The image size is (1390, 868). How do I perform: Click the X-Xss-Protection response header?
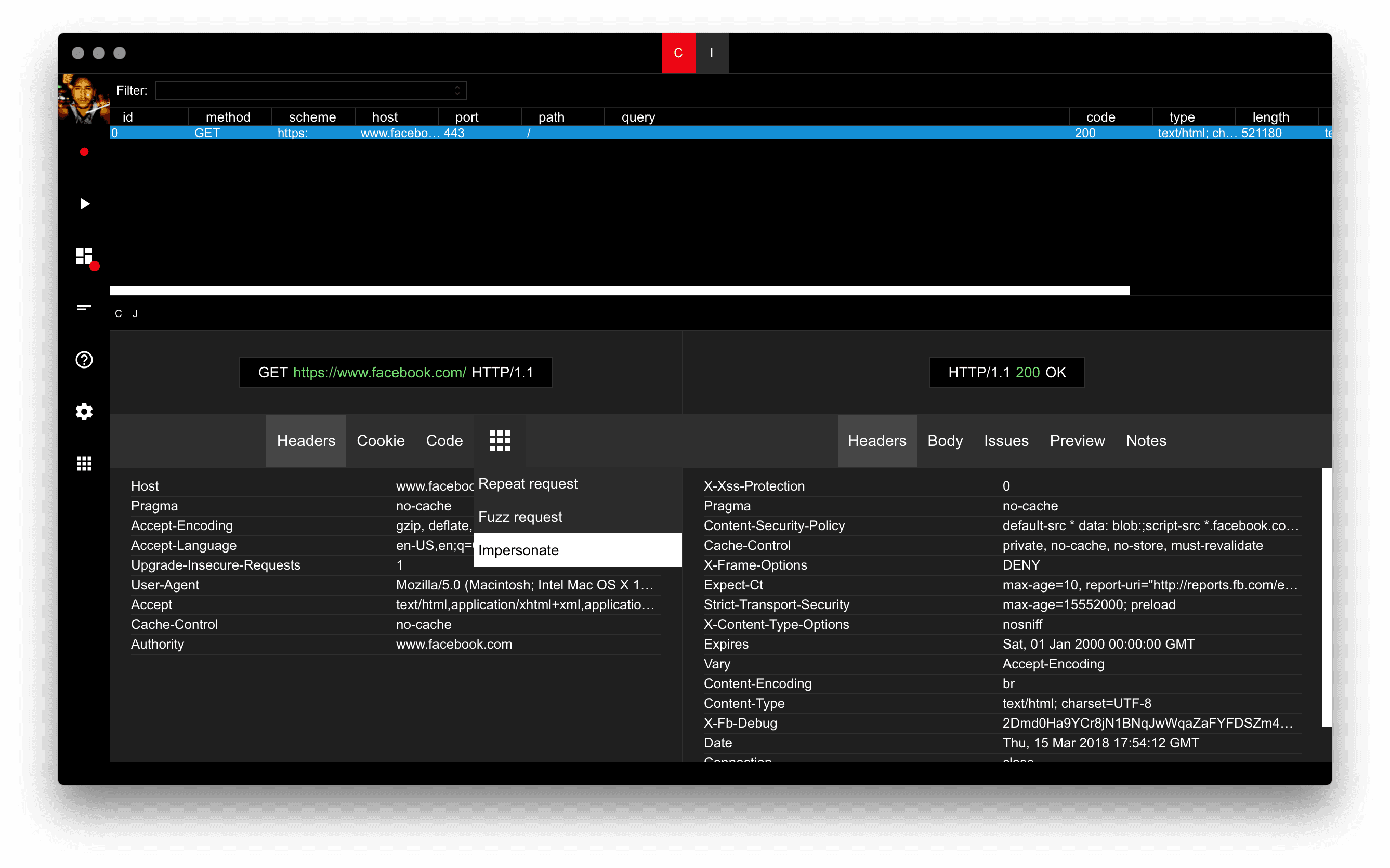pos(754,486)
